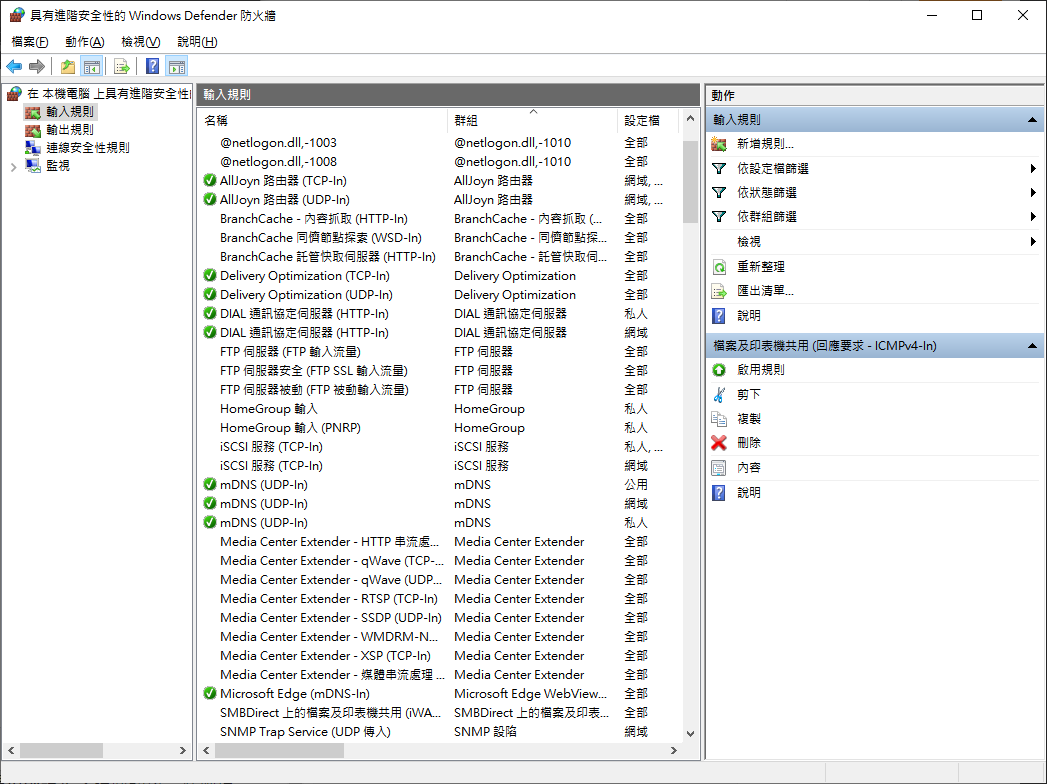Click the 重新整理 refresh icon
Screen dimensions: 1047x784
(719, 267)
